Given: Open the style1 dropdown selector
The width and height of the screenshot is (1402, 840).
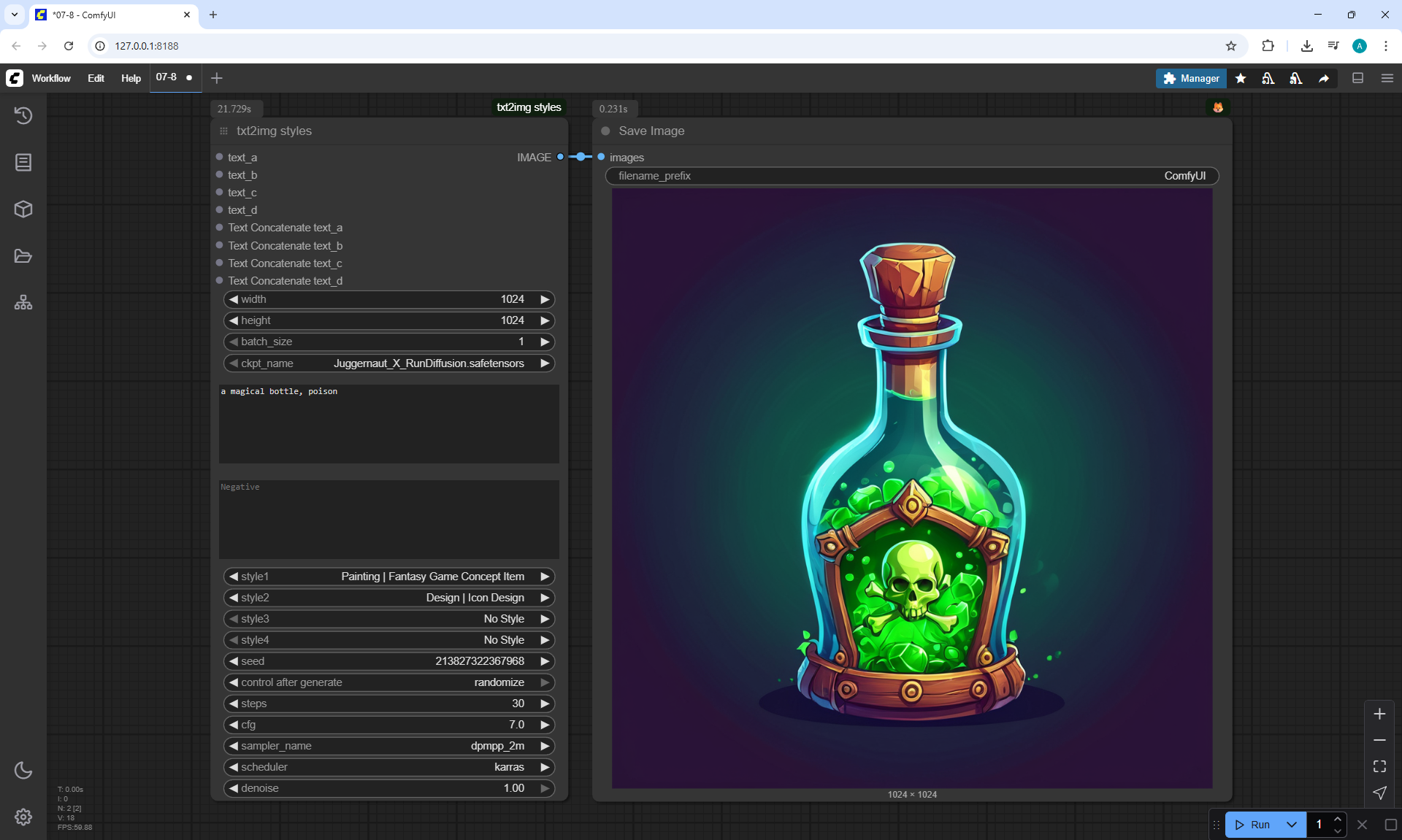Looking at the screenshot, I should (x=388, y=577).
